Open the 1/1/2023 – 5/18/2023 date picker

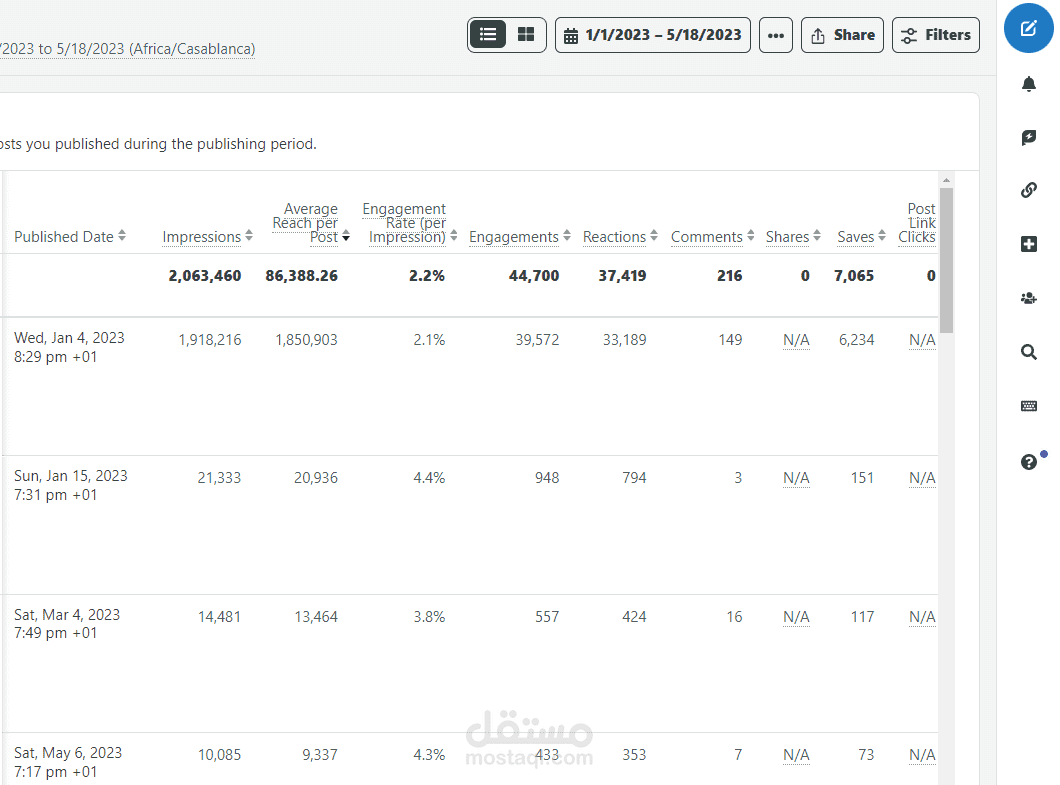(652, 35)
